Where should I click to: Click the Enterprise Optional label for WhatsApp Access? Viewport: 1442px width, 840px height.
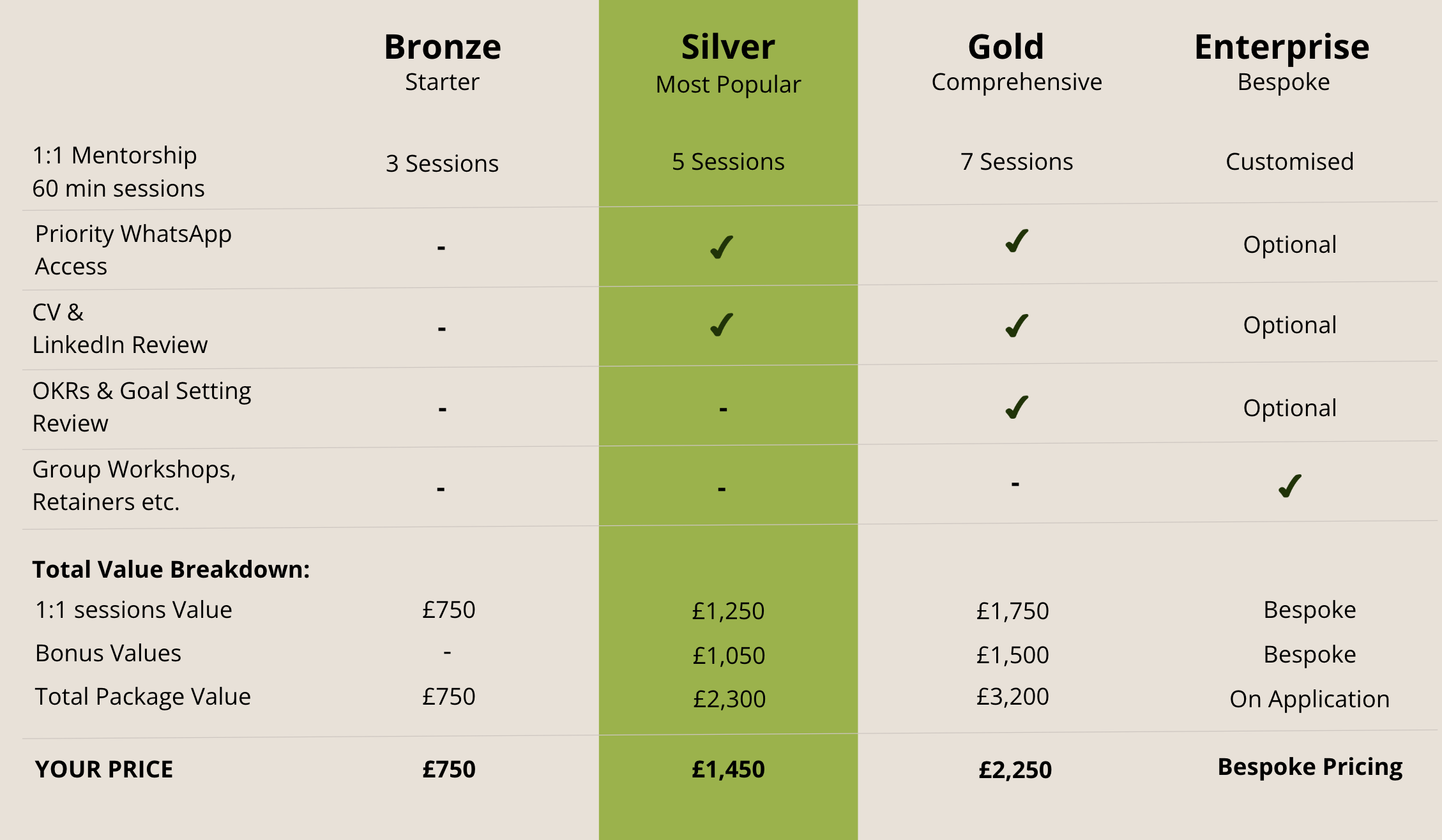(x=1289, y=244)
